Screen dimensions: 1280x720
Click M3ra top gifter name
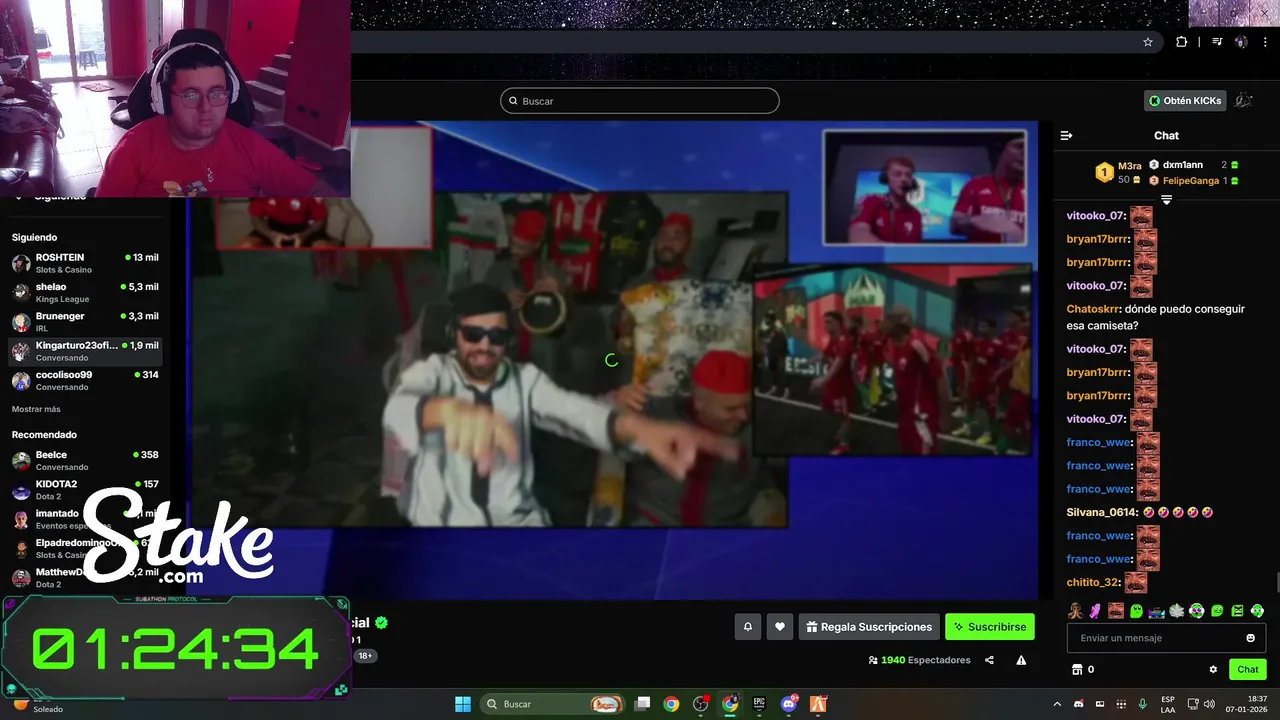(x=1130, y=166)
